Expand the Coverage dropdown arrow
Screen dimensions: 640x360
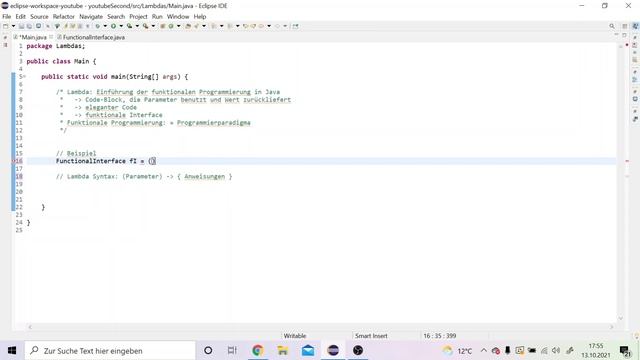coord(137,26)
